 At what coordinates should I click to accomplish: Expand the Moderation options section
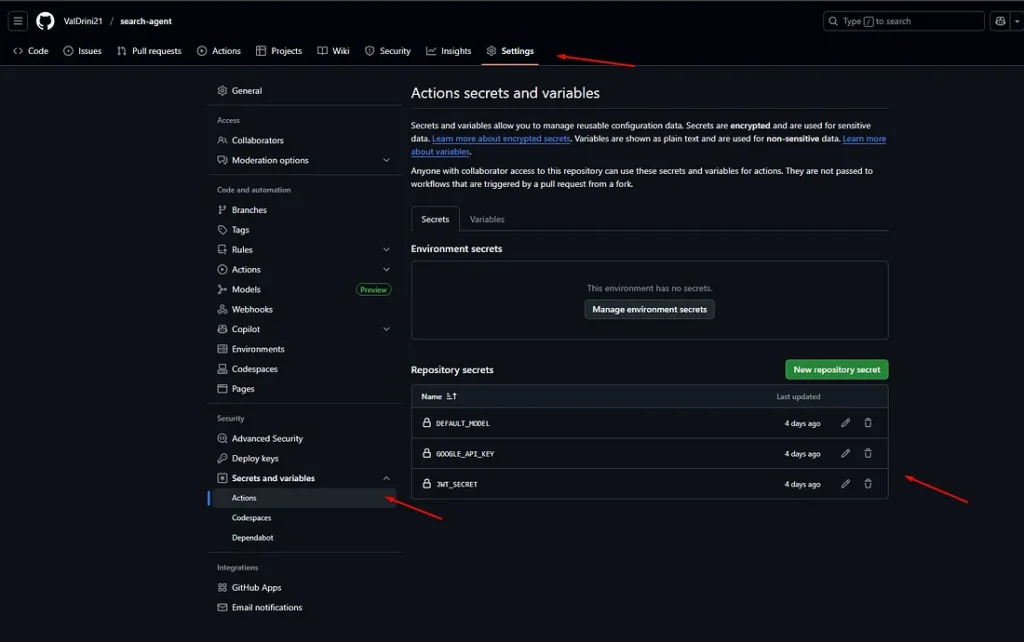pos(386,160)
